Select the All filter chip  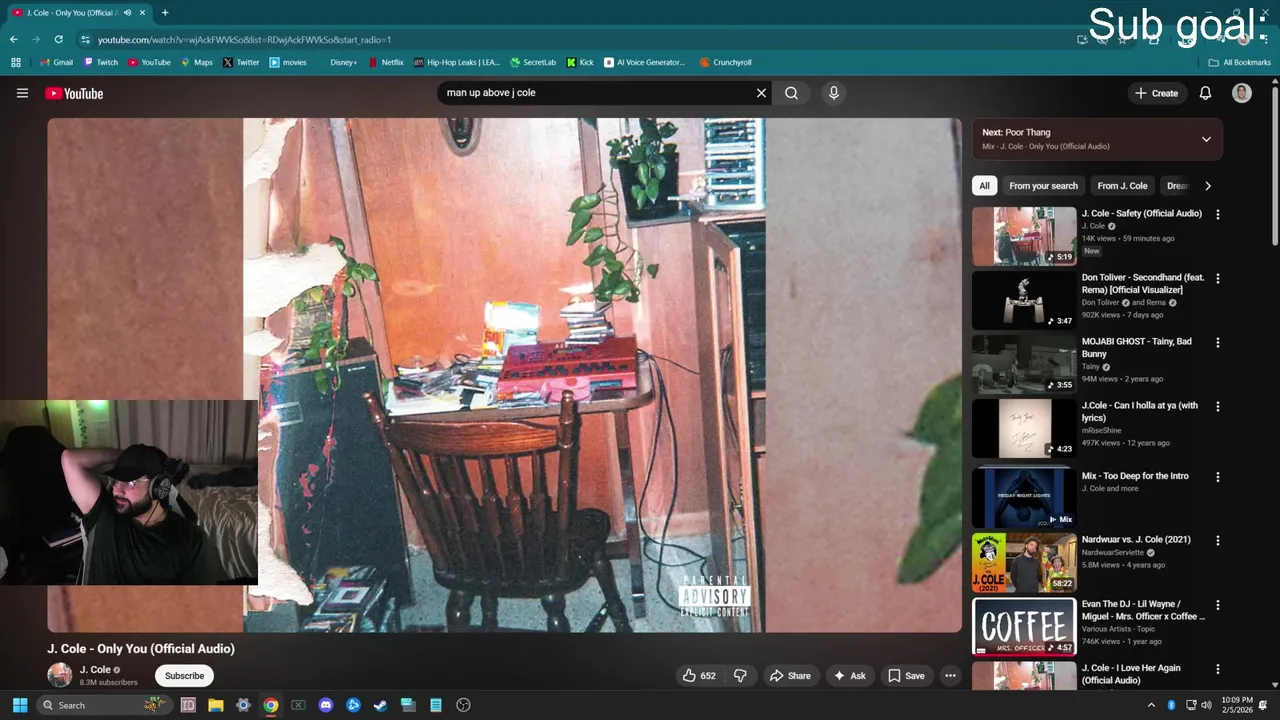point(984,186)
